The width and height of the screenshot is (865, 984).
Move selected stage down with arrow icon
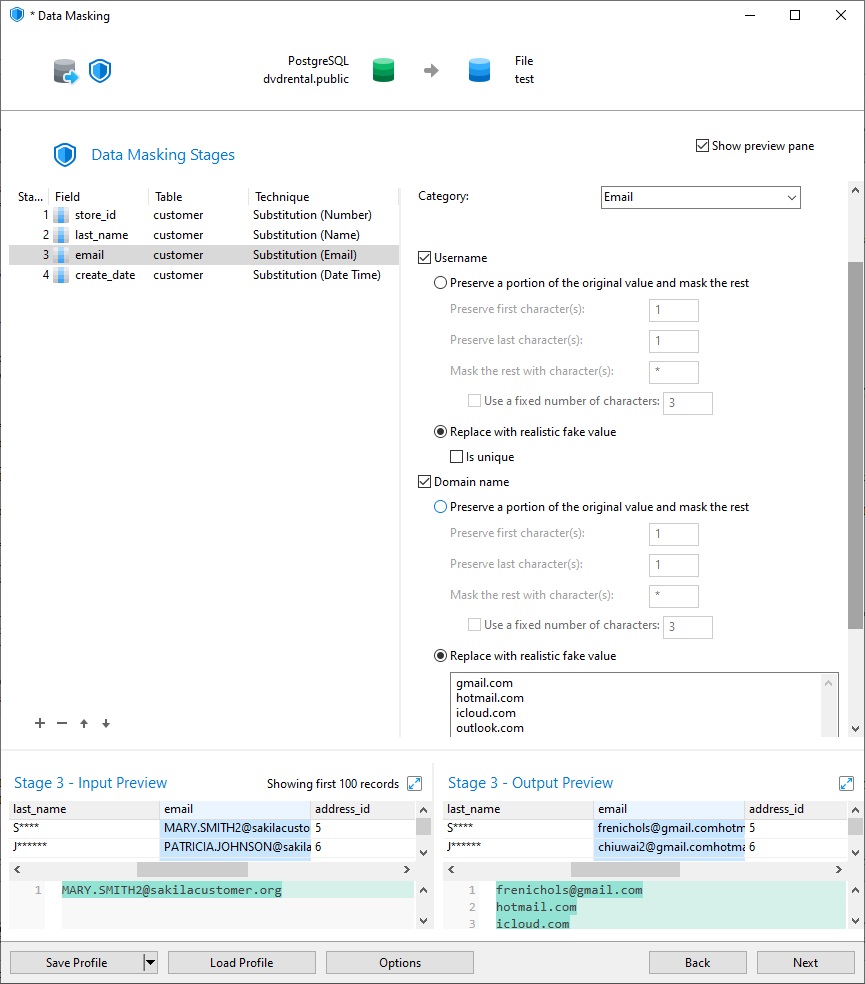105,723
